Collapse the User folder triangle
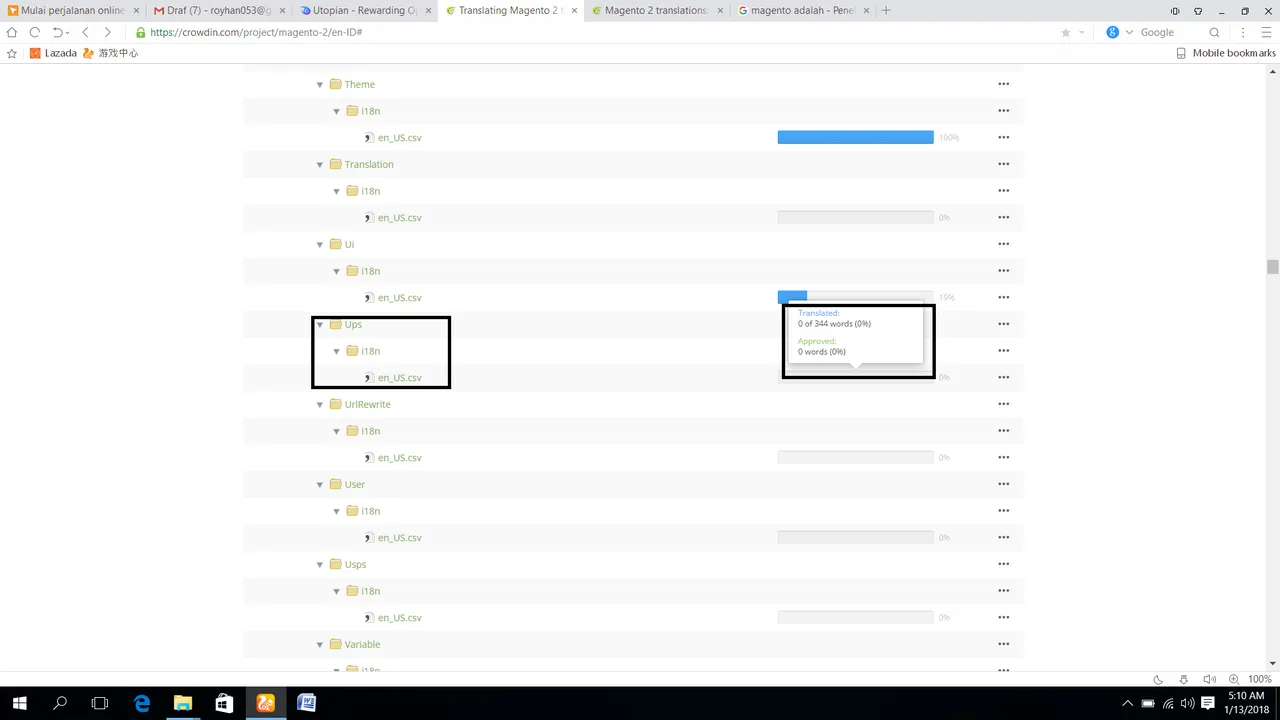This screenshot has width=1280, height=720. click(x=321, y=484)
